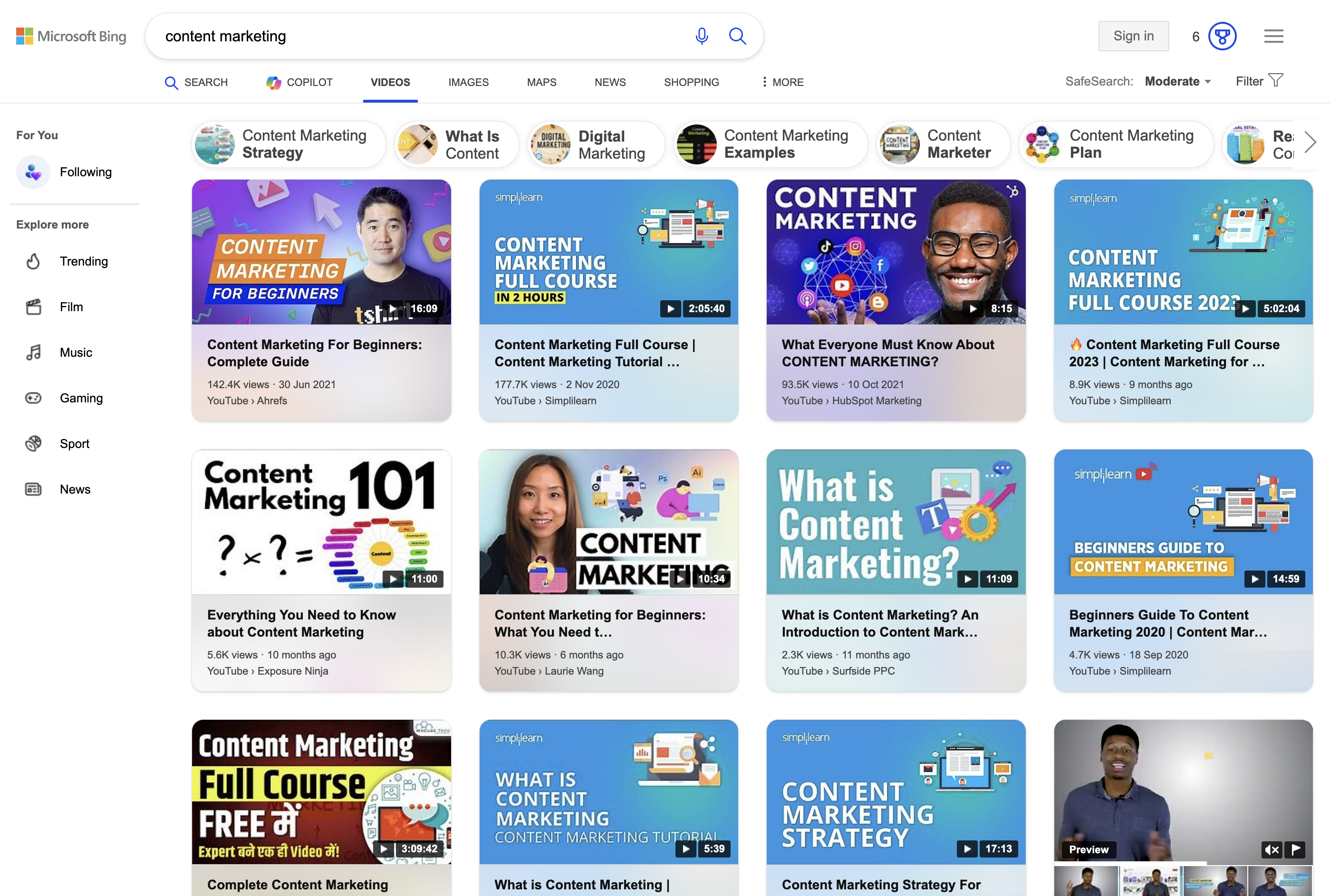Image resolution: width=1330 pixels, height=896 pixels.
Task: Open the Microsoft Rewards icon
Action: point(1222,36)
